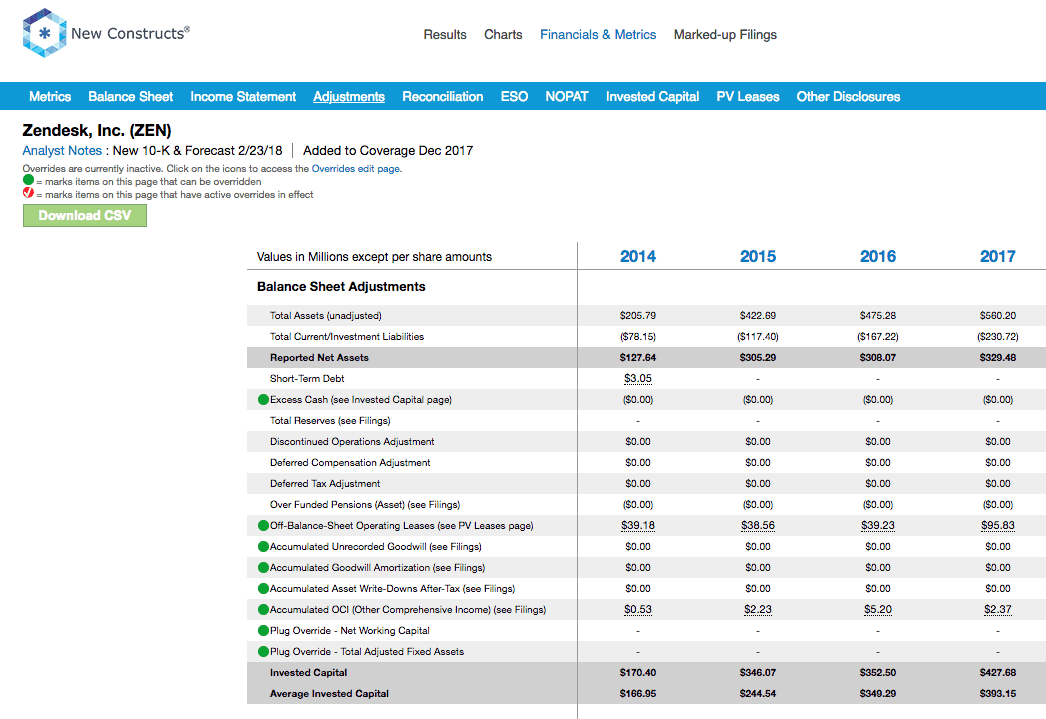Switch to the Invested Capital tab

click(x=652, y=97)
